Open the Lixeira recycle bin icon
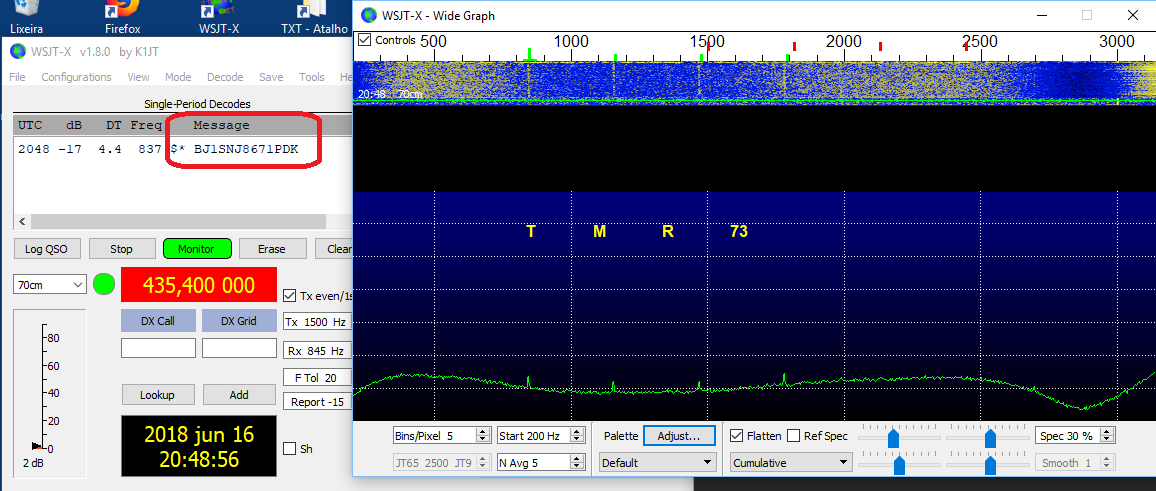 (x=27, y=12)
